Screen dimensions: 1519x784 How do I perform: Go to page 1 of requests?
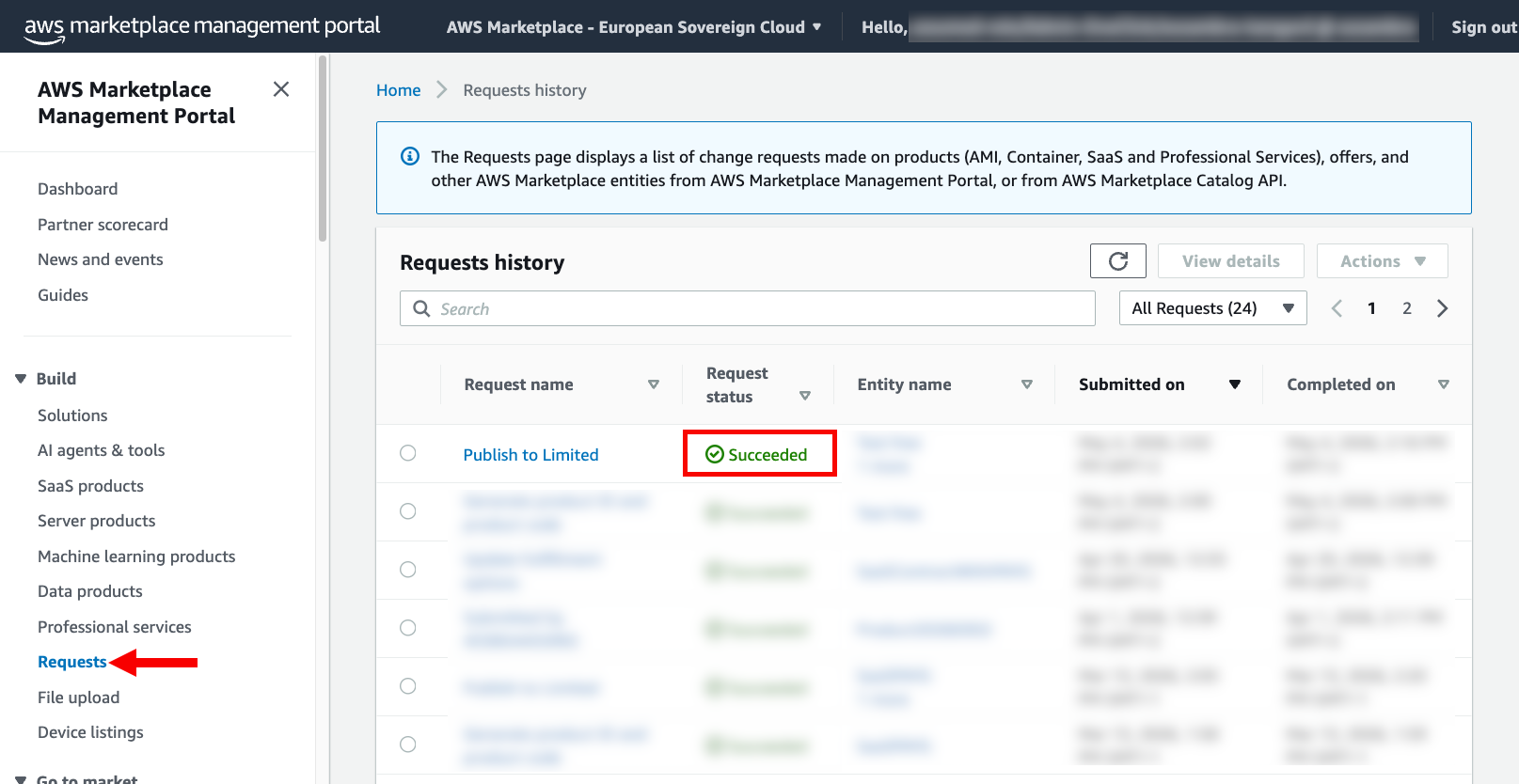tap(1372, 308)
